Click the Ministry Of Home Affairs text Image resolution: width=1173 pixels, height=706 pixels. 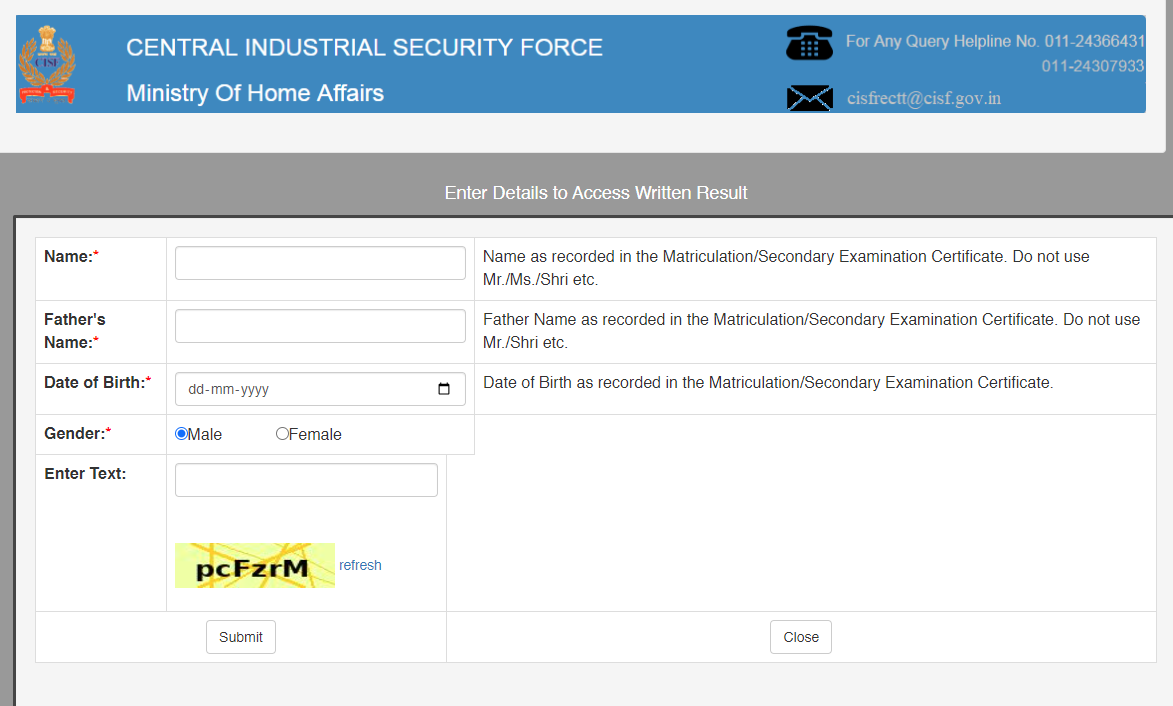pos(255,93)
